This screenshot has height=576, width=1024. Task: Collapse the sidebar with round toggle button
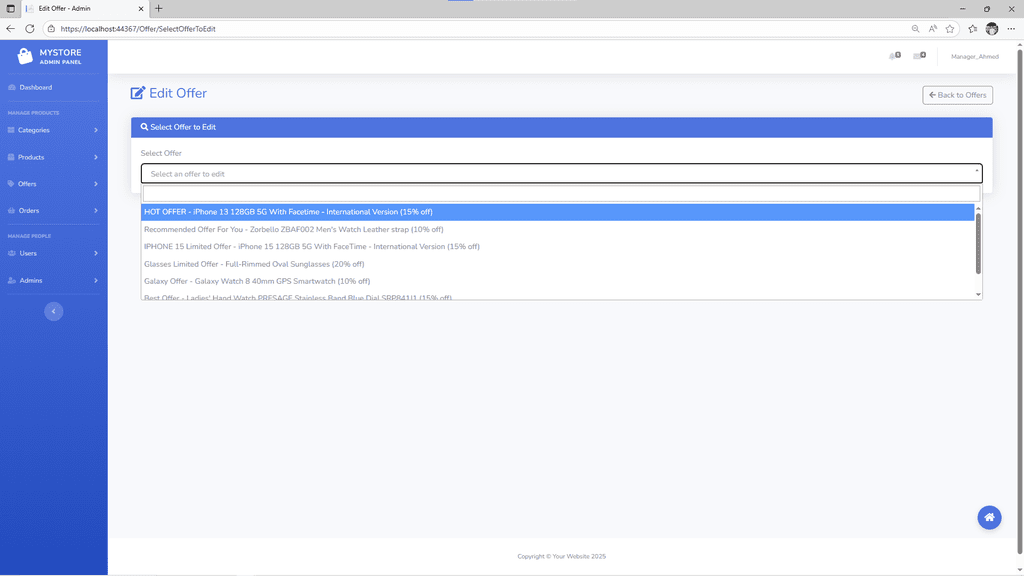click(x=54, y=312)
